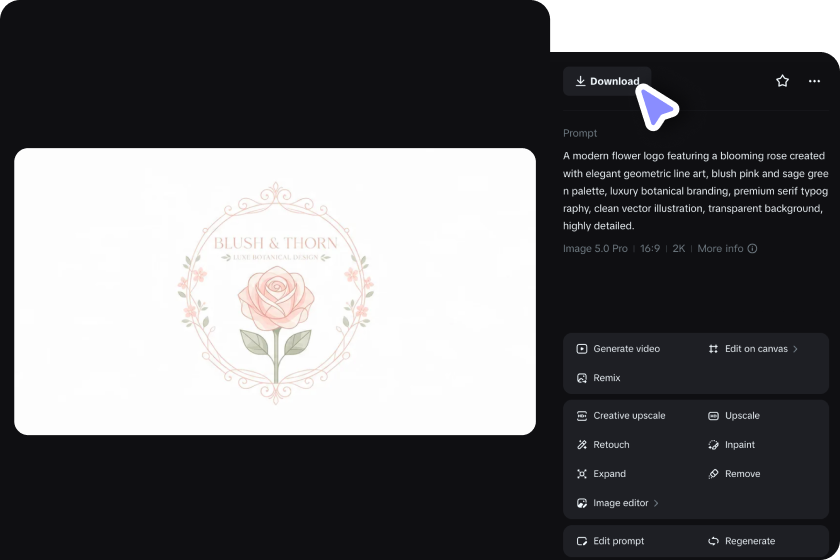This screenshot has width=840, height=560.
Task: Click the Expand arrows icon
Action: click(x=582, y=474)
